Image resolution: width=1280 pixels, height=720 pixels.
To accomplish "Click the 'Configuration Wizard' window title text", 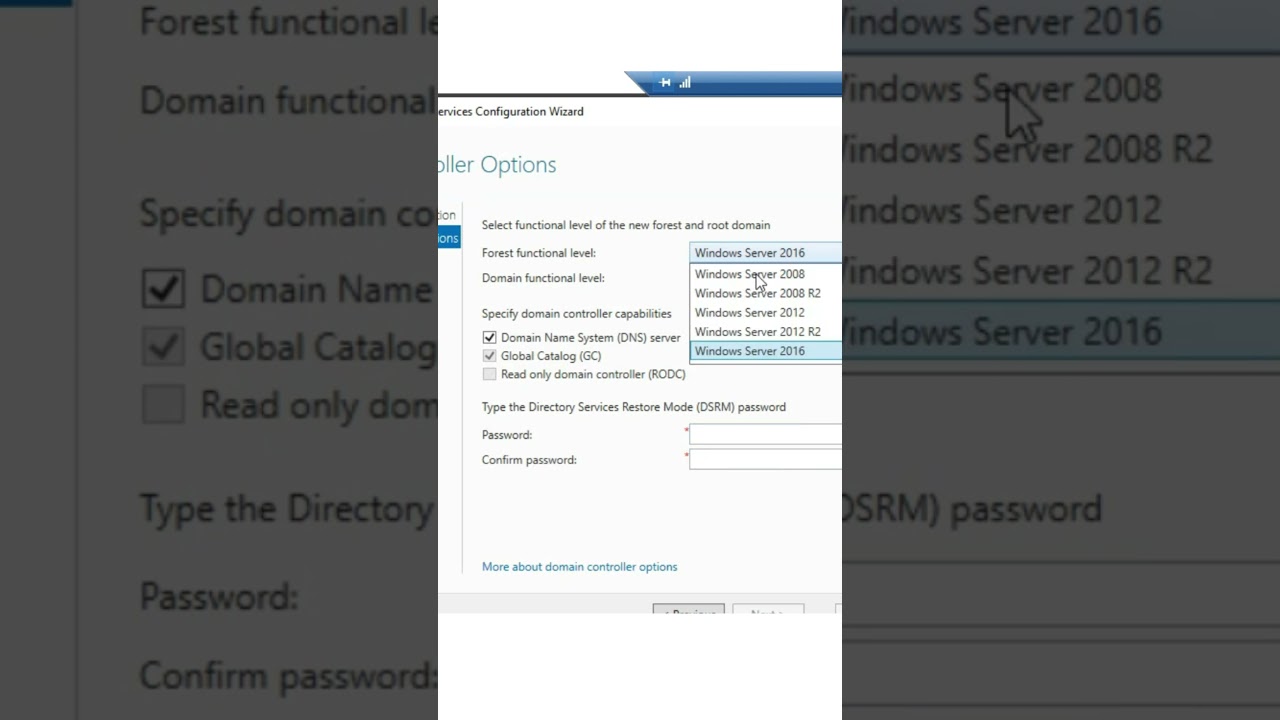I will (x=511, y=111).
